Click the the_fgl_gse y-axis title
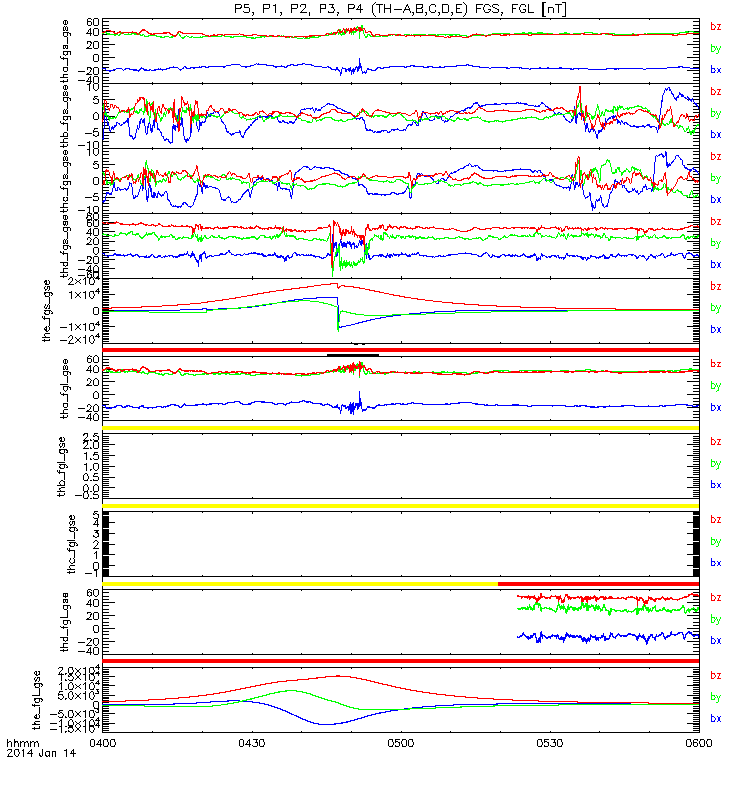The width and height of the screenshot is (750, 800). [36, 700]
